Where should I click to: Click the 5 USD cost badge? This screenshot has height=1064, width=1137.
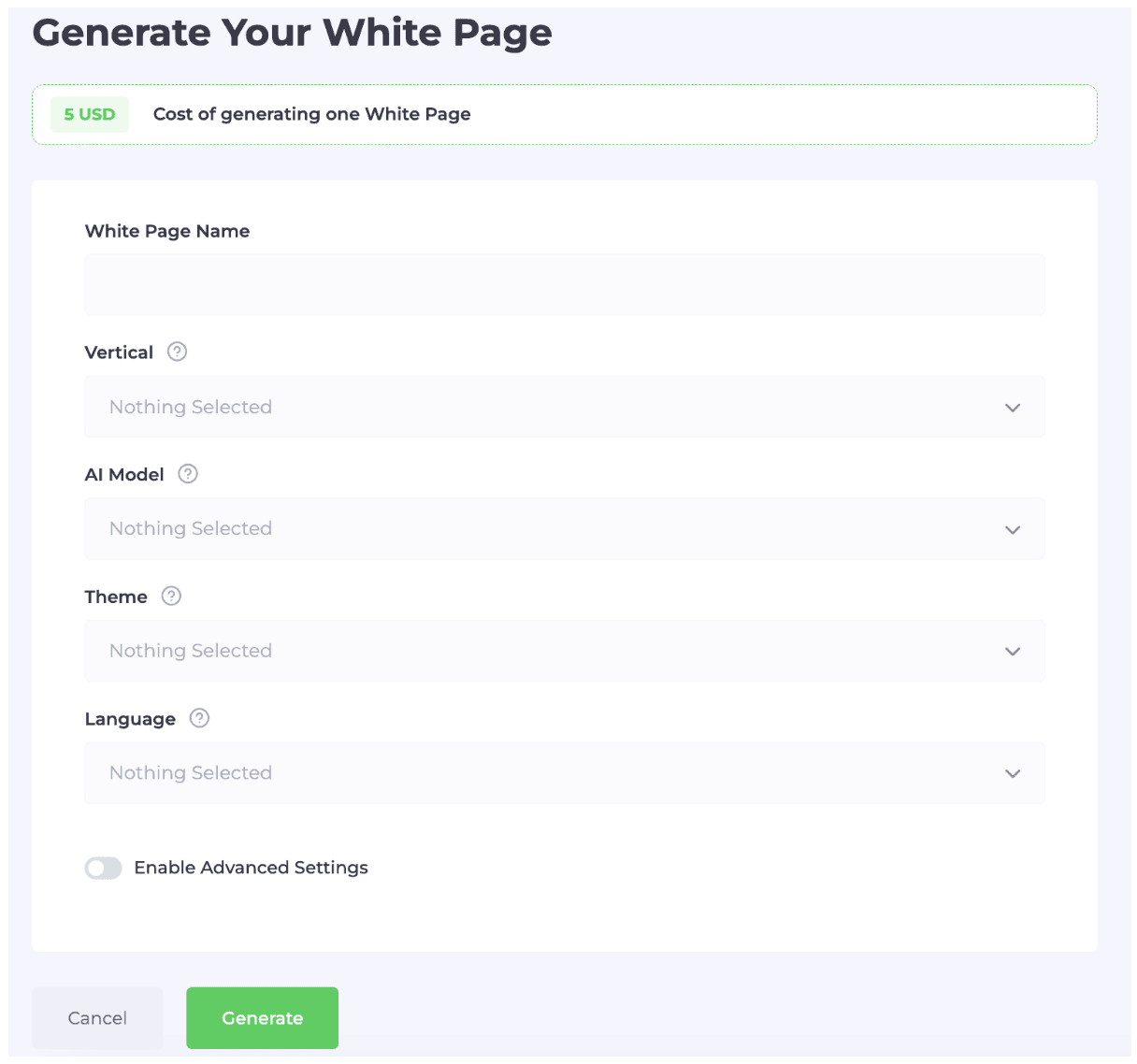coord(90,115)
